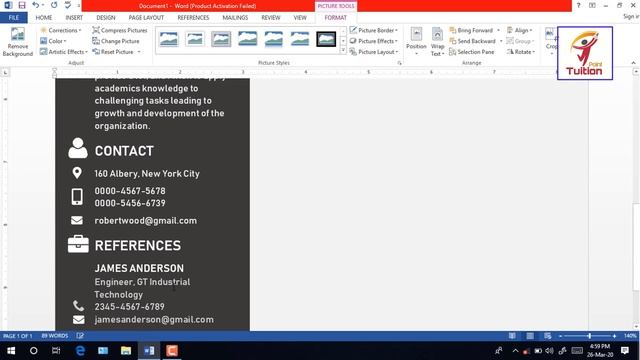Open the Corrections menu

tap(61, 30)
